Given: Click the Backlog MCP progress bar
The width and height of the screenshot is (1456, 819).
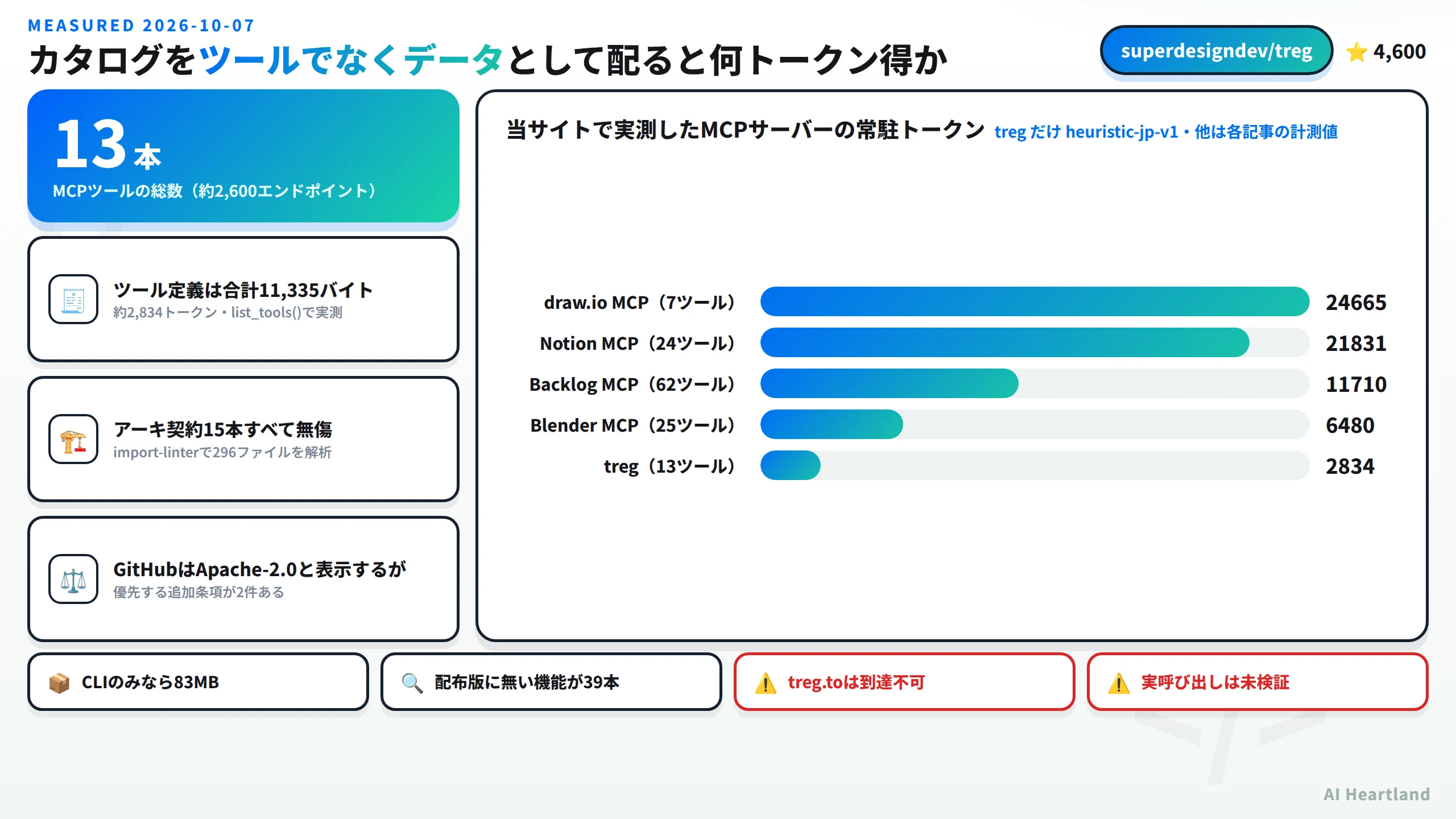Looking at the screenshot, I should 1035,383.
